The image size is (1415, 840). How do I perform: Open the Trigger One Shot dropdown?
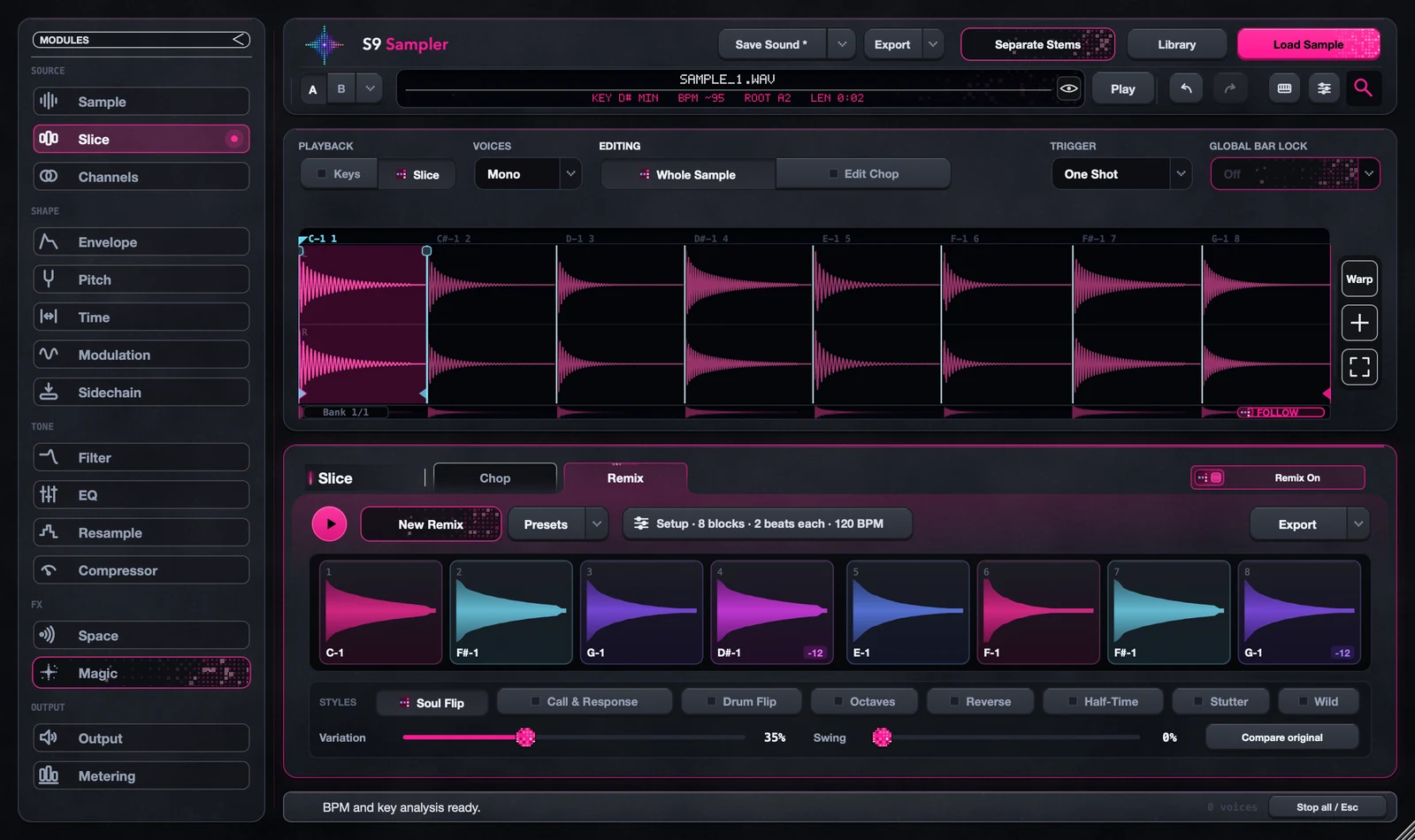point(1121,174)
